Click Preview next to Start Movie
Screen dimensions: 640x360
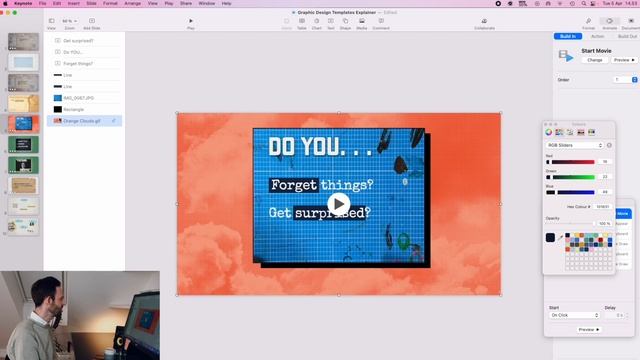click(624, 60)
